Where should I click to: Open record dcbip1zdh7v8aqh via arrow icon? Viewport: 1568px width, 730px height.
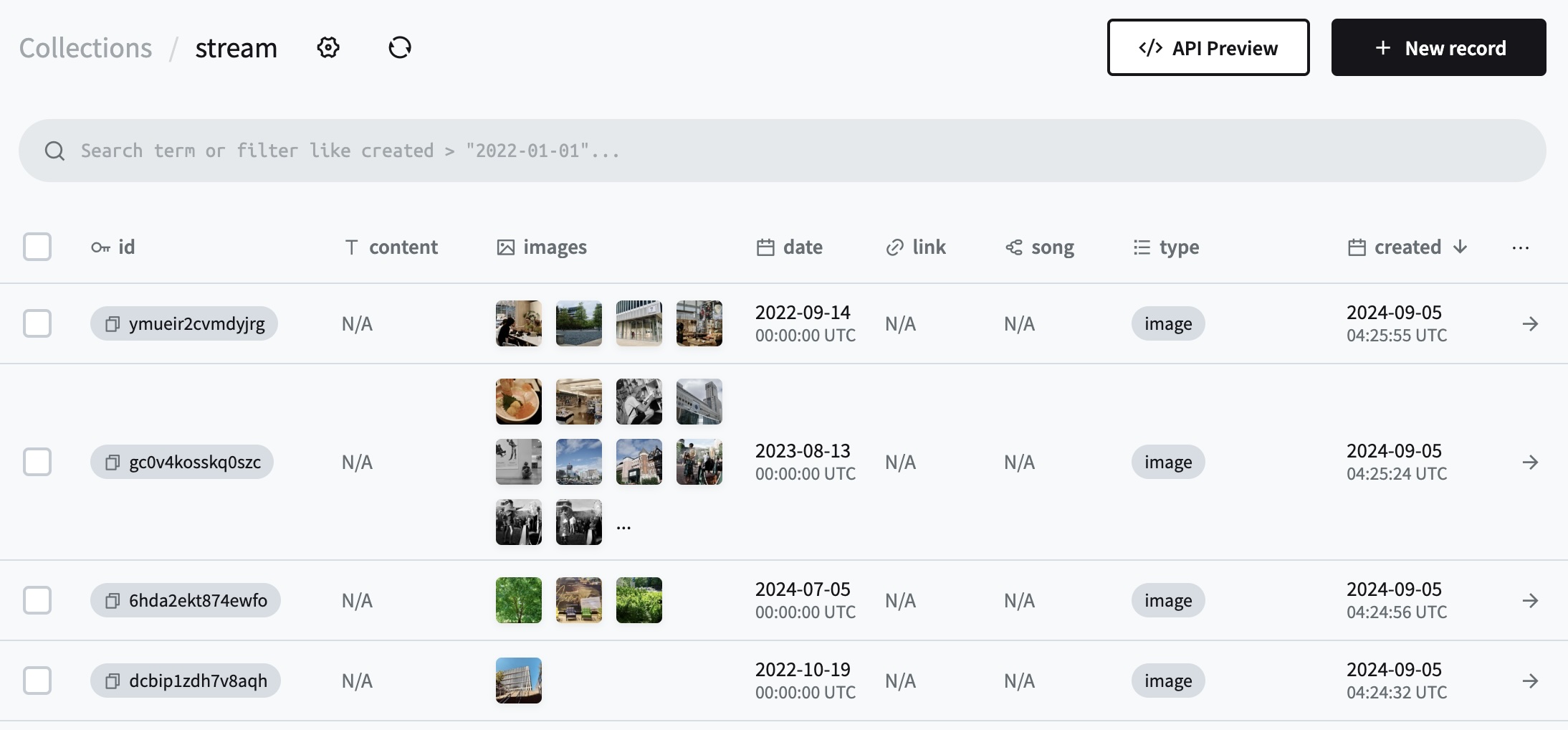(1530, 681)
